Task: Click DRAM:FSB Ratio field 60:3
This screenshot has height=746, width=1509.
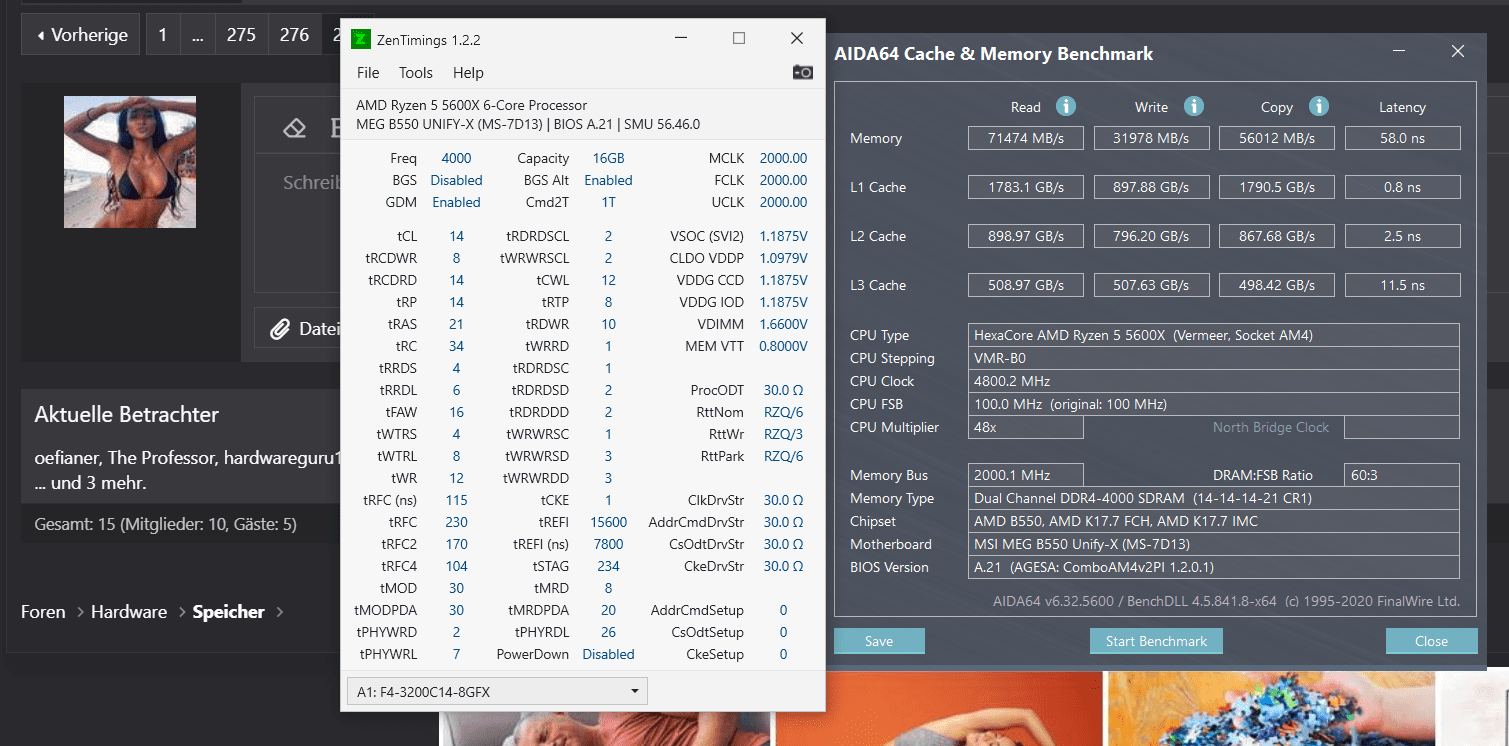Action: pos(1402,475)
